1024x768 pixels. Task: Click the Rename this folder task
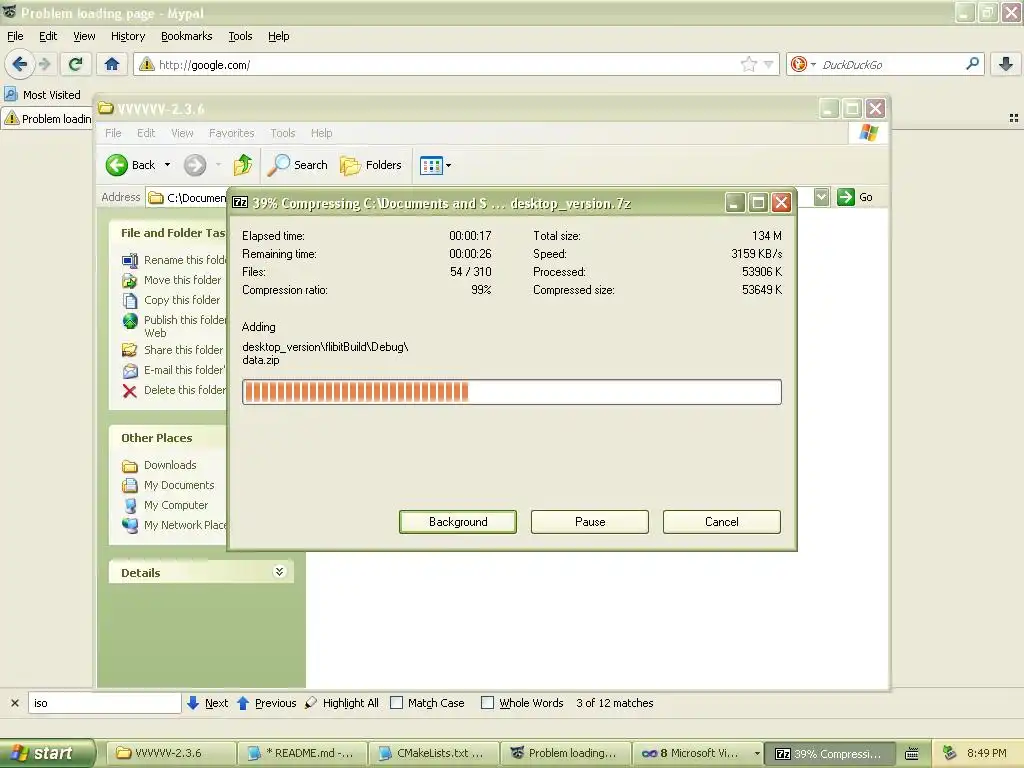coord(175,260)
